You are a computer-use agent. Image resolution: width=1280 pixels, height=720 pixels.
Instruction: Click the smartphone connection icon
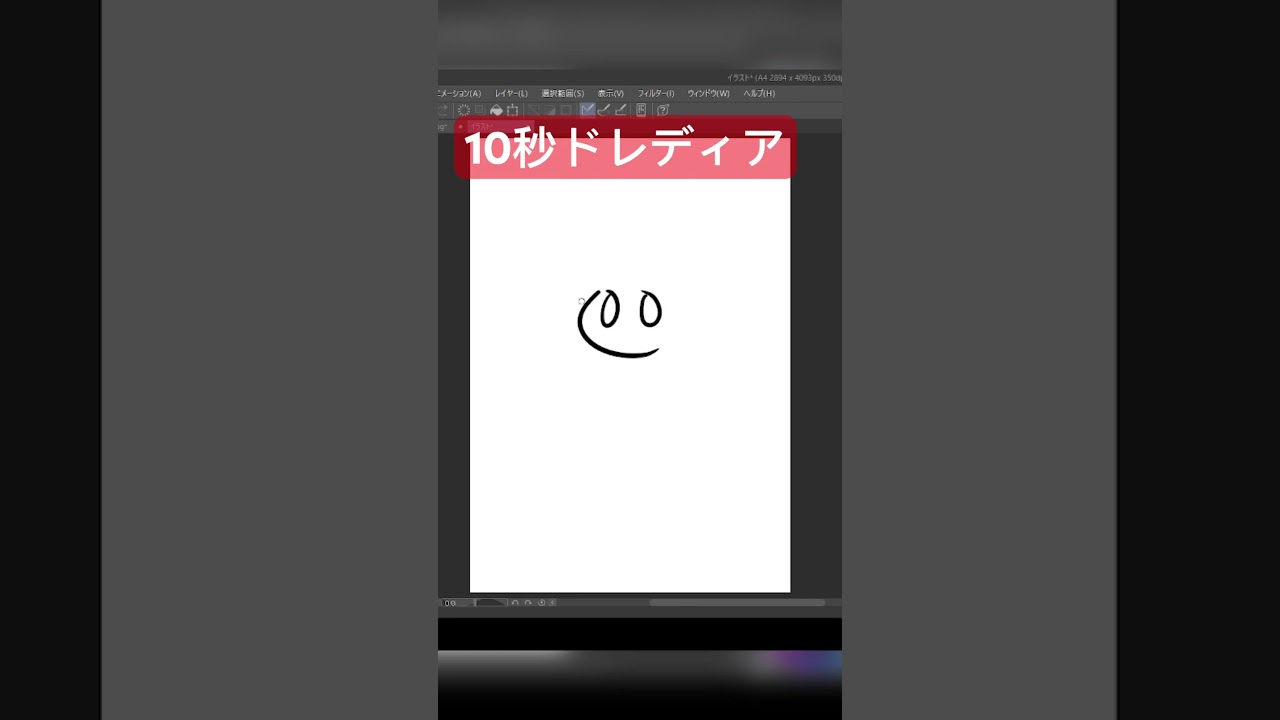tap(641, 110)
